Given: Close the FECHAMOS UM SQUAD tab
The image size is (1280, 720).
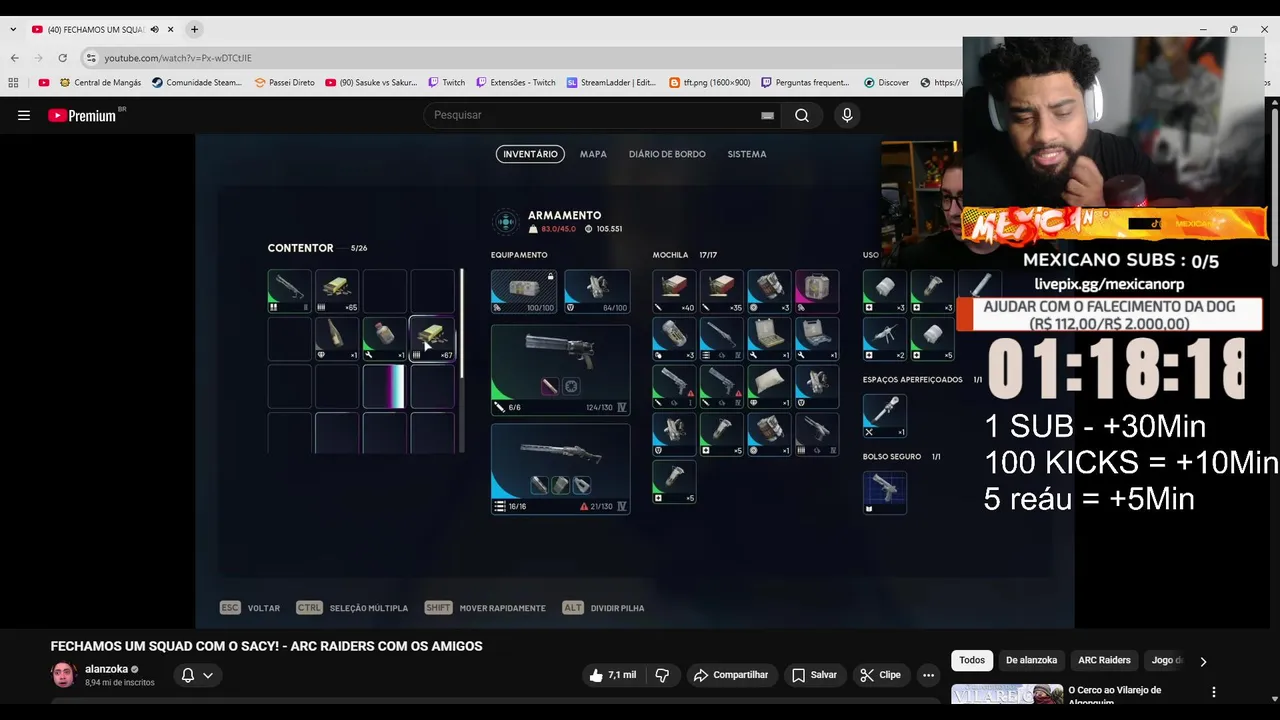Looking at the screenshot, I should click(x=171, y=30).
